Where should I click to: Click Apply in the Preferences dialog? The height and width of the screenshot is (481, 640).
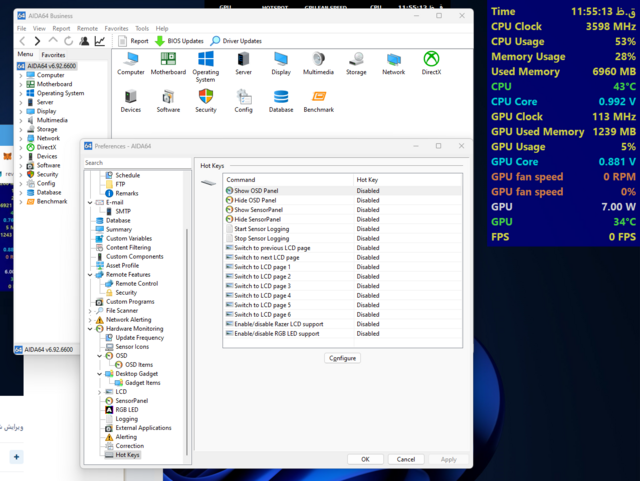(x=448, y=459)
